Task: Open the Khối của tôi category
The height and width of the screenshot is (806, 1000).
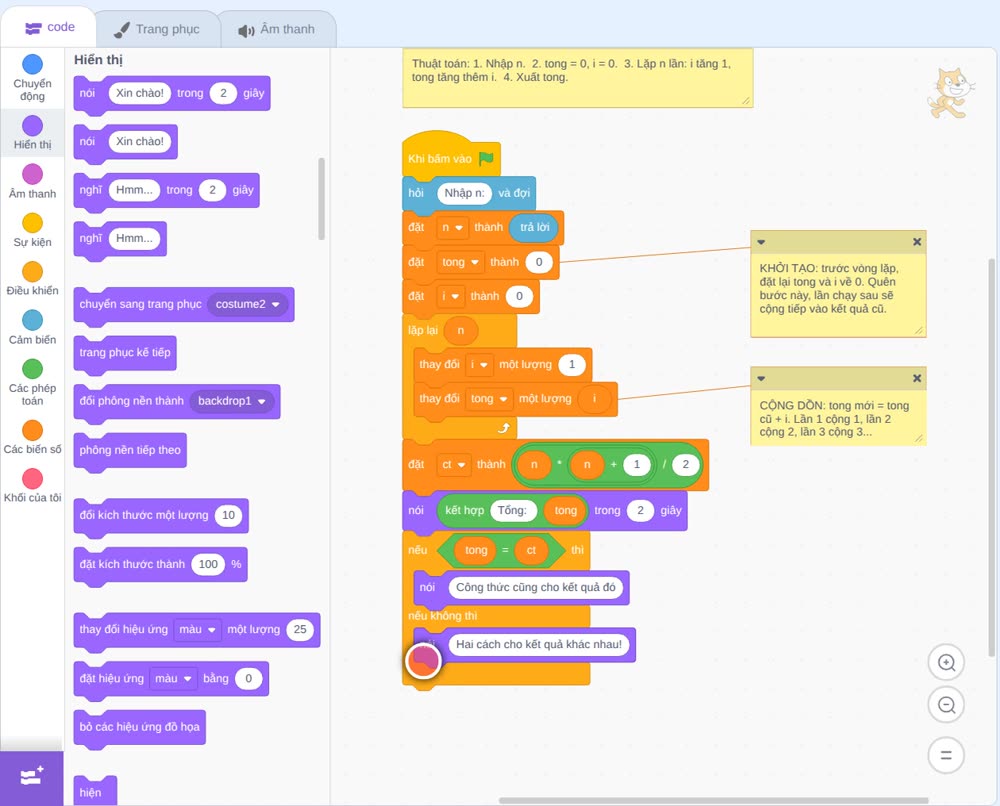Action: point(32,486)
